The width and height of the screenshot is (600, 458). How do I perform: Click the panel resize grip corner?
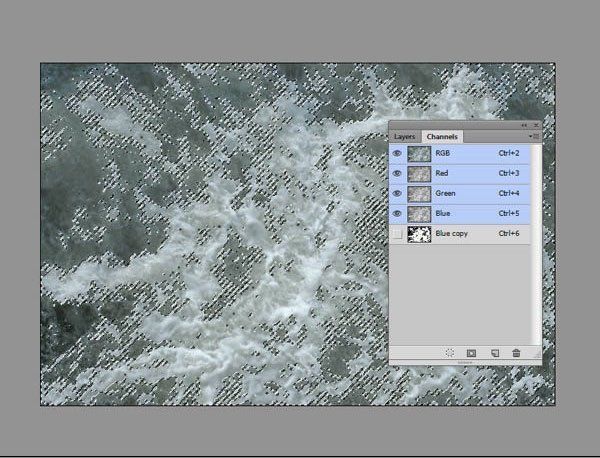[537, 354]
